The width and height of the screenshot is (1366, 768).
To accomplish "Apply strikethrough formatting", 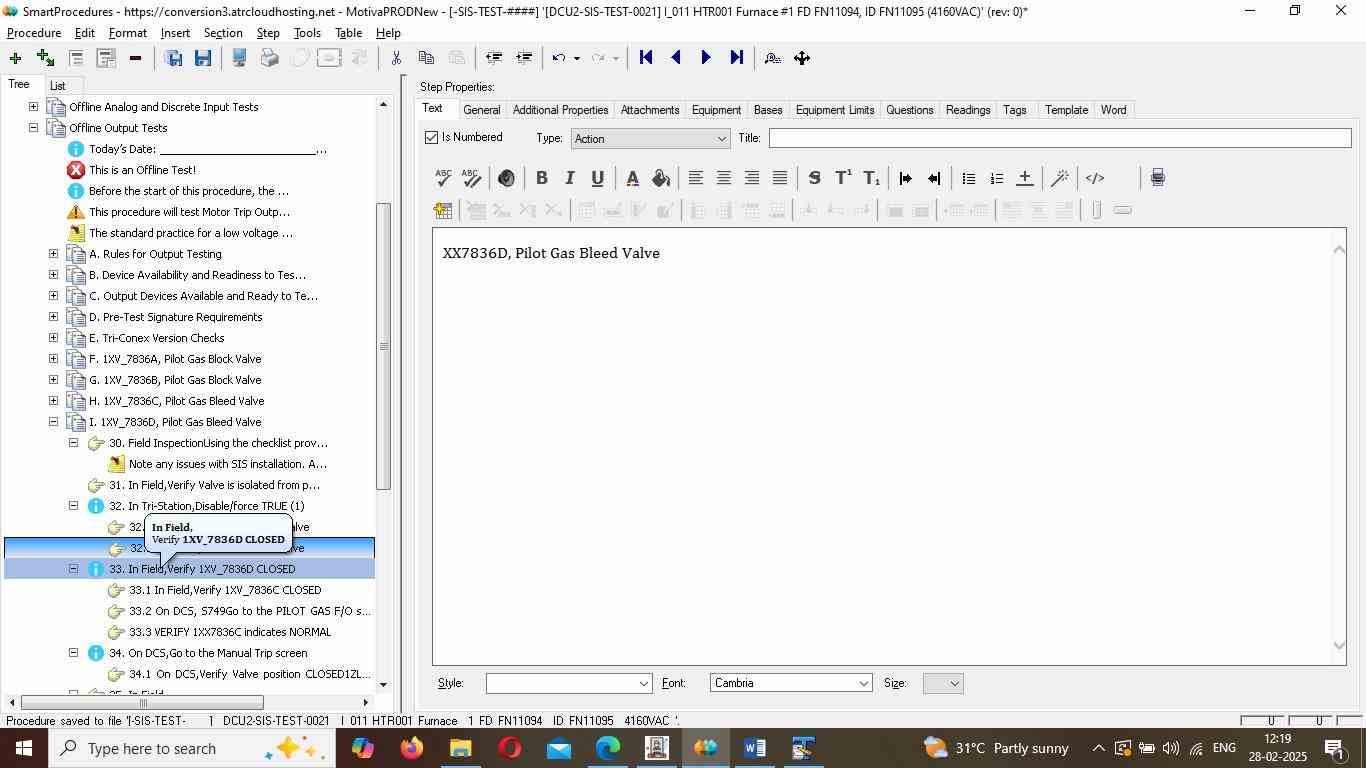I will click(815, 178).
